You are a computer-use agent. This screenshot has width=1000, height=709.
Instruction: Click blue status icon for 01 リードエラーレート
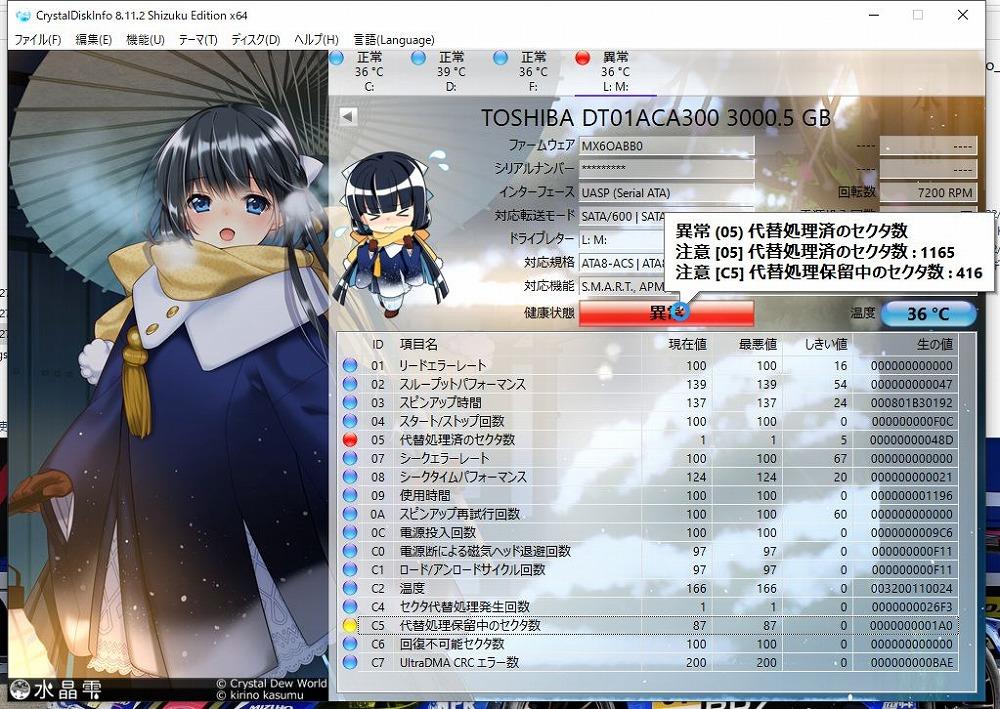(x=349, y=365)
